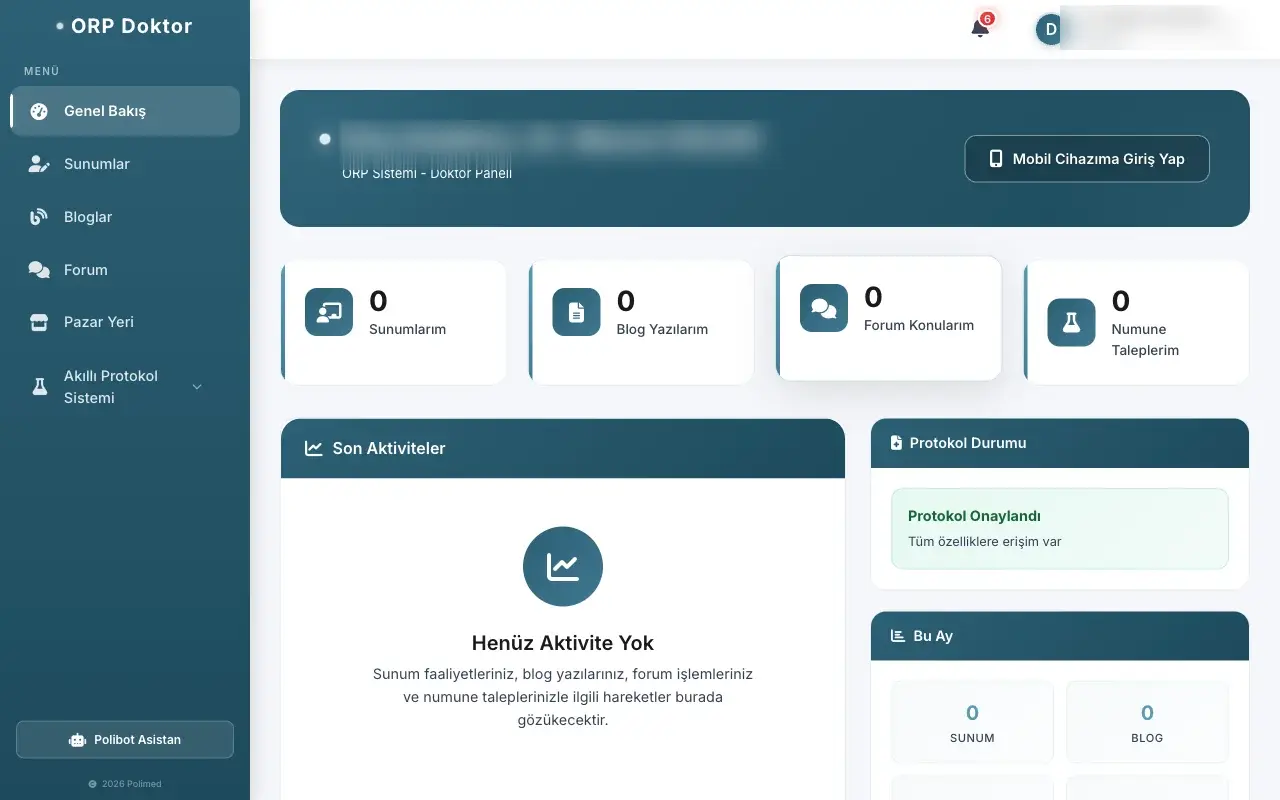
Task: Open the notifications bell
Action: pos(980,29)
